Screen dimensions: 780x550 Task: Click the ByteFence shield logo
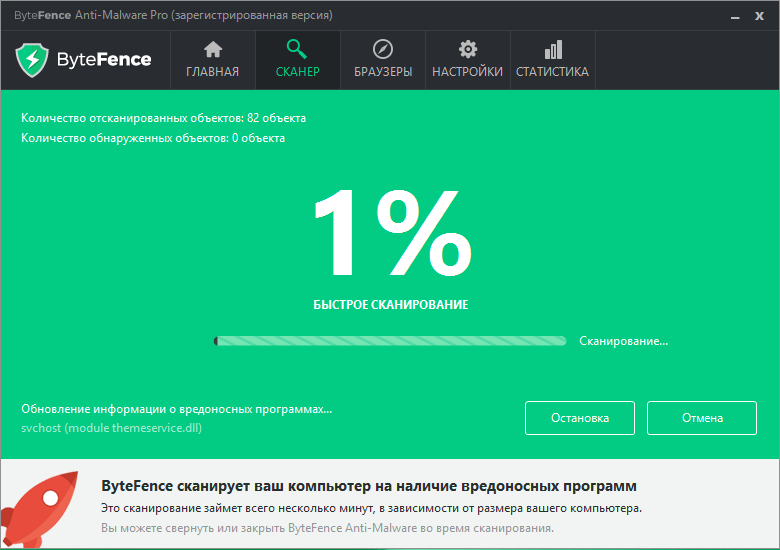point(32,60)
